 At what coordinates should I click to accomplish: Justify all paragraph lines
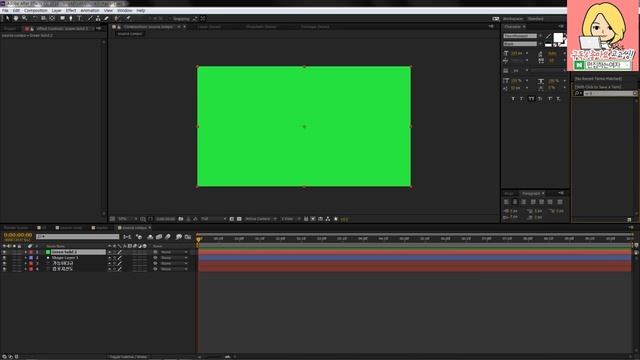(560, 202)
